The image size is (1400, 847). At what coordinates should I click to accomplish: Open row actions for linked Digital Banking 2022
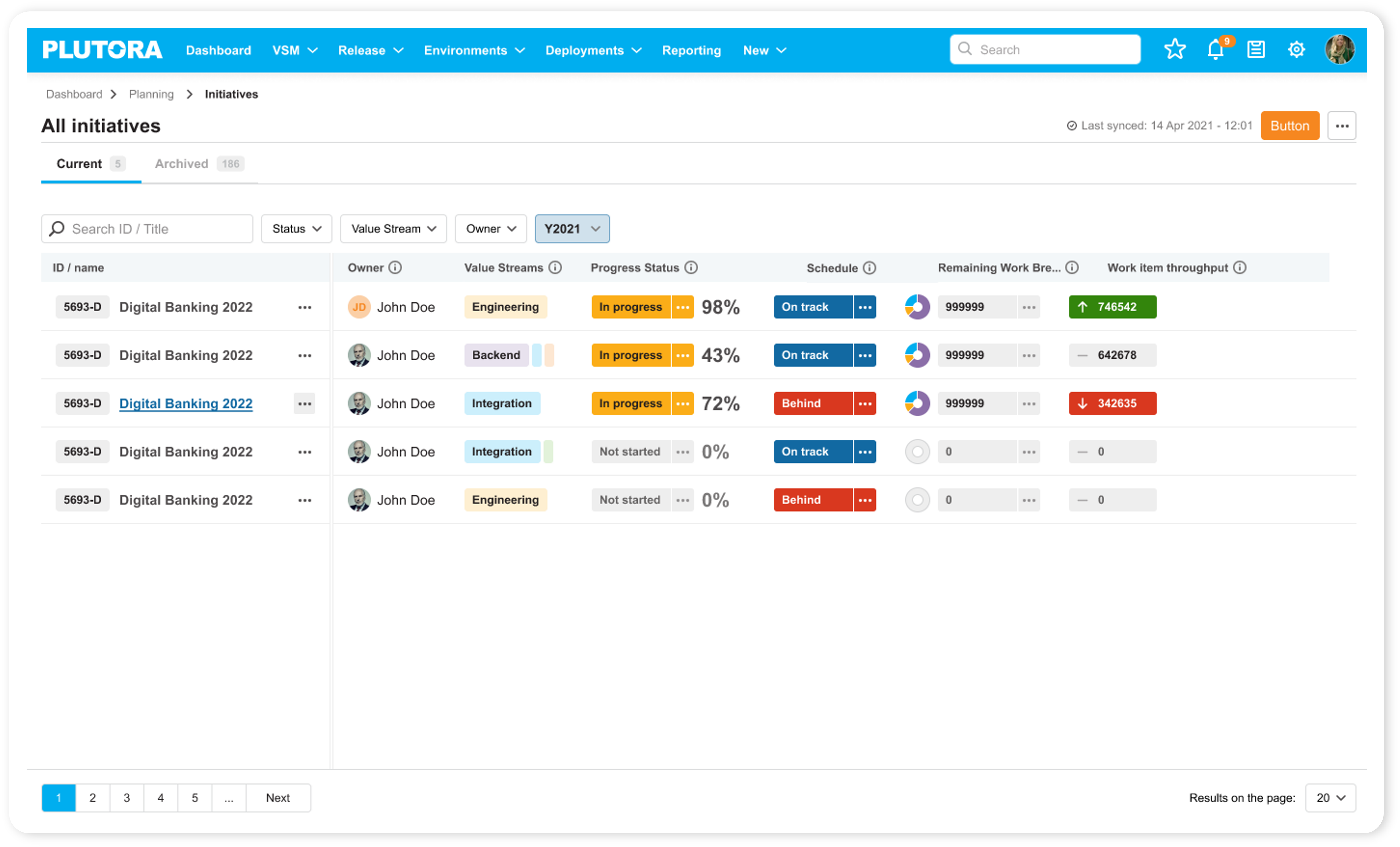(305, 404)
